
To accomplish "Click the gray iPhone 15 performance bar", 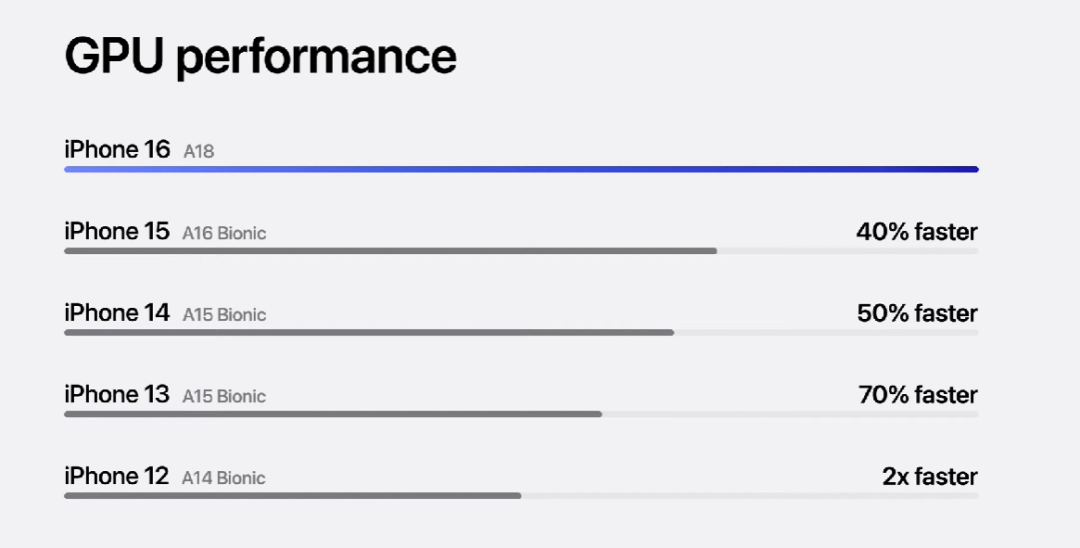I will point(391,251).
